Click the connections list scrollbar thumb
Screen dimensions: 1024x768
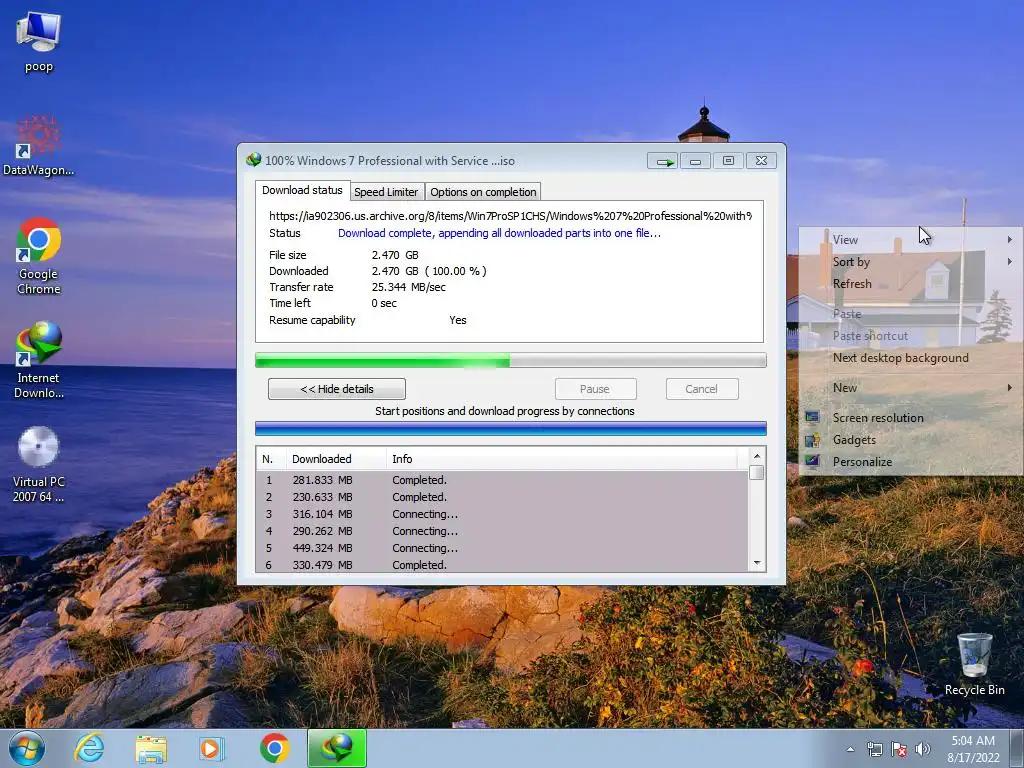[x=757, y=472]
